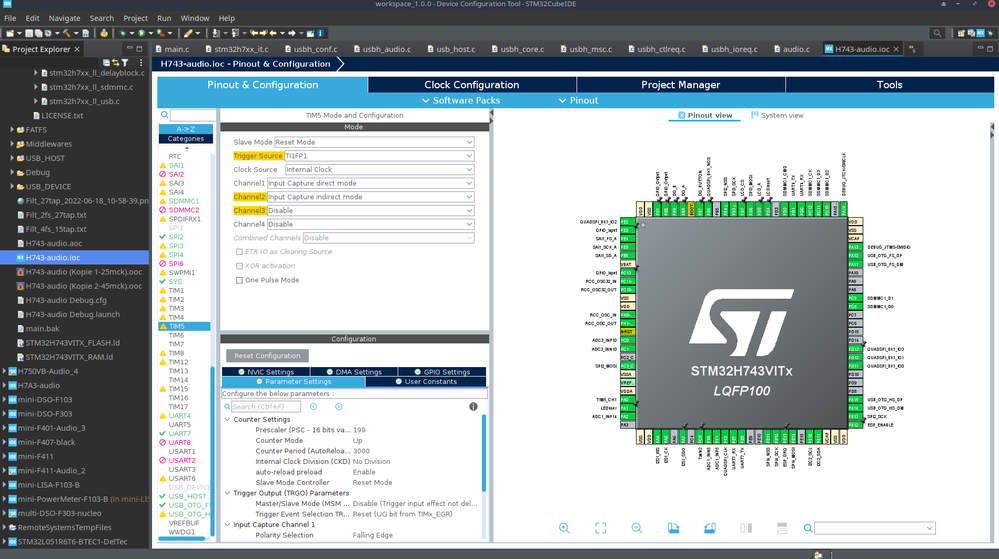Select SPI2 in the peripheral list
Screen dimensions: 999x559
click(x=176, y=237)
